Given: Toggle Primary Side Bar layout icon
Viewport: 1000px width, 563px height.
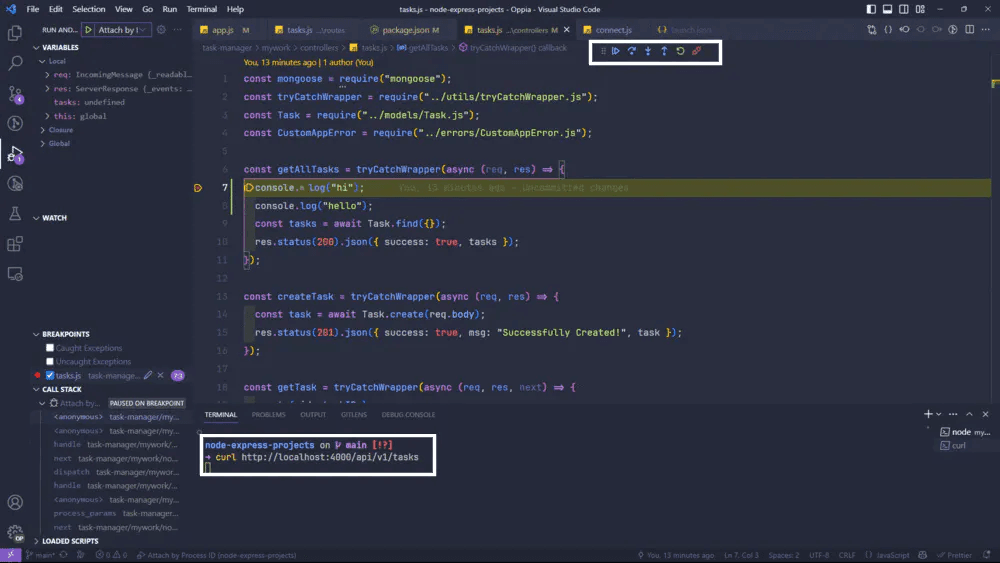Looking at the screenshot, I should tap(871, 9).
